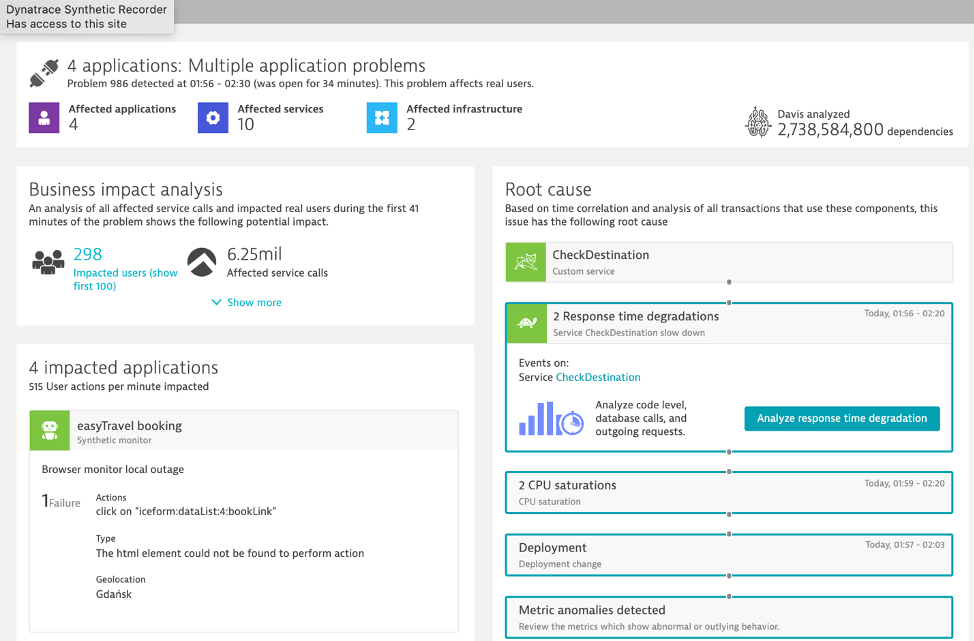Click the Davis analyzed brain icon
This screenshot has height=641, width=974.
point(758,122)
